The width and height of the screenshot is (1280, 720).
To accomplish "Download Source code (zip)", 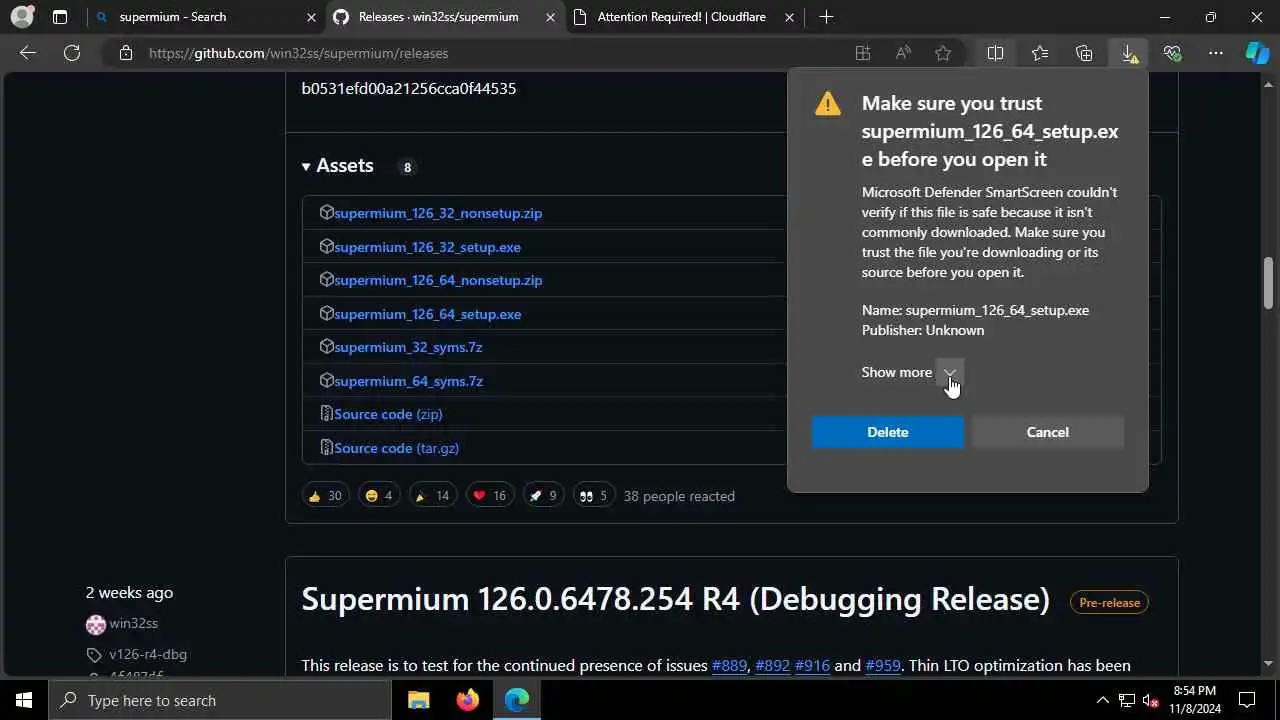I will 388,414.
